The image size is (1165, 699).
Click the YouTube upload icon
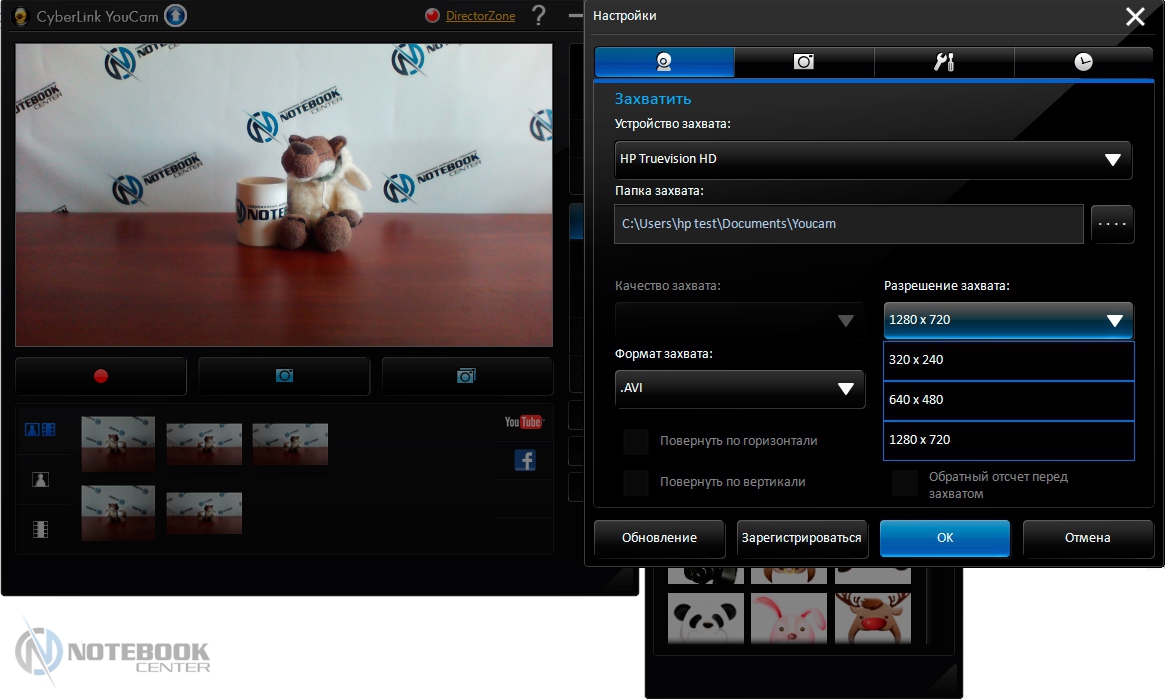click(523, 422)
